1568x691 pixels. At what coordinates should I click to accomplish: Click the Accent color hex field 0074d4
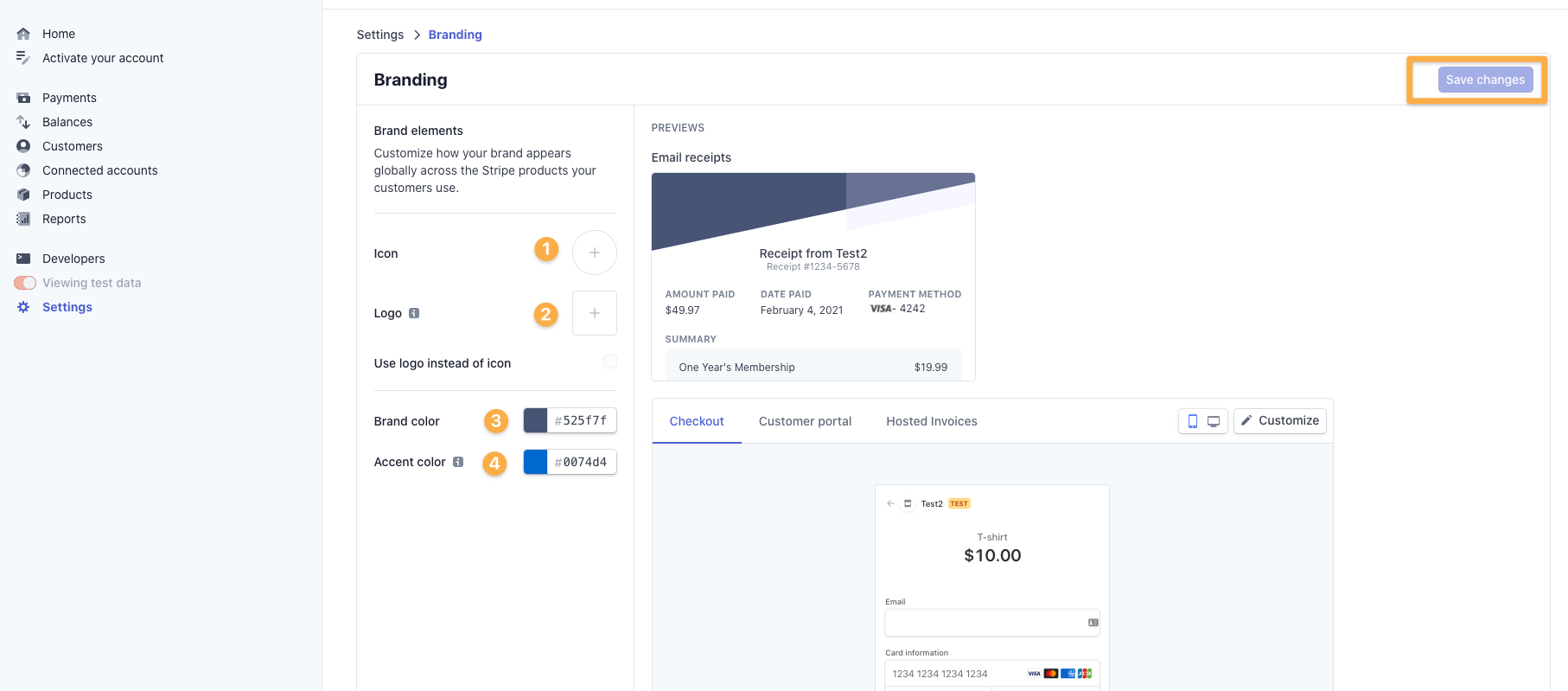click(x=582, y=462)
